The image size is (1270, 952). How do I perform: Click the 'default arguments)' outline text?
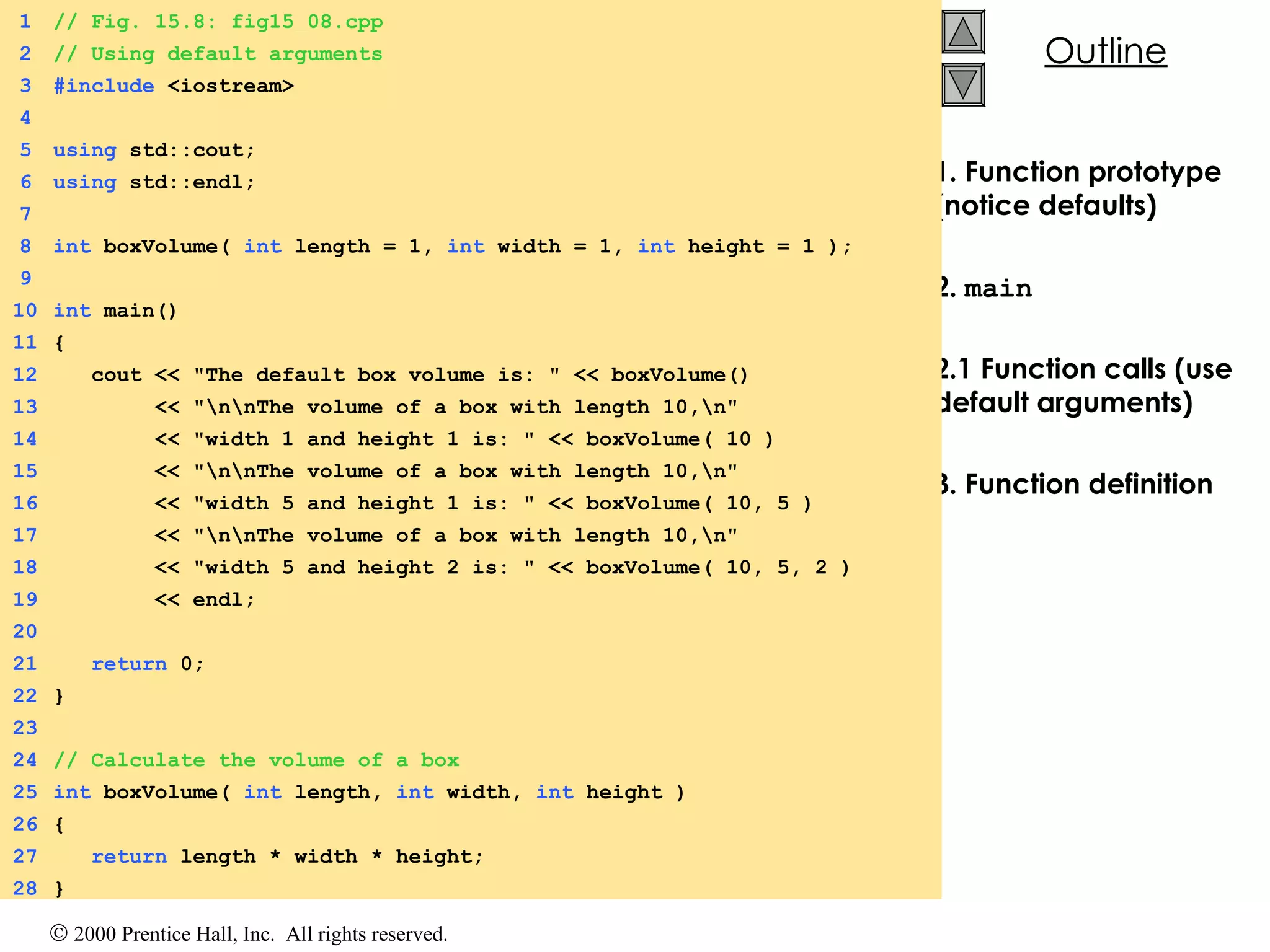click(x=1067, y=403)
